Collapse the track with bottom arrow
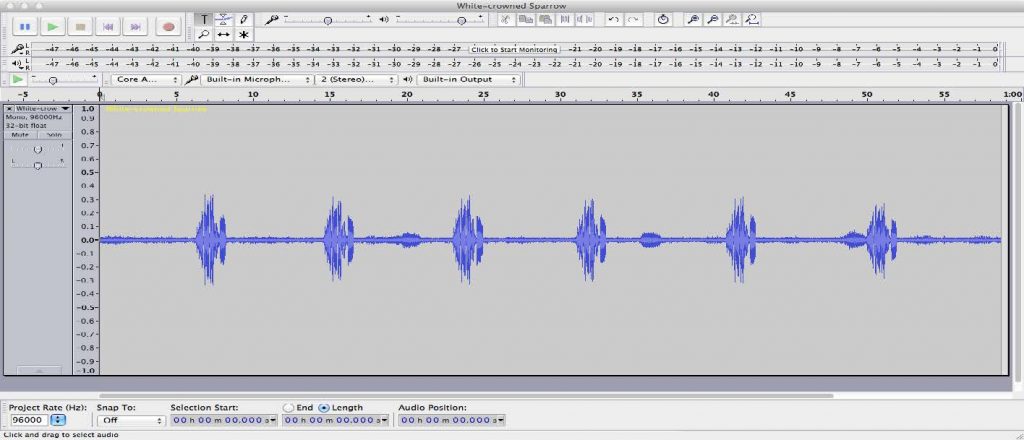The image size is (1024, 440). pos(39,370)
